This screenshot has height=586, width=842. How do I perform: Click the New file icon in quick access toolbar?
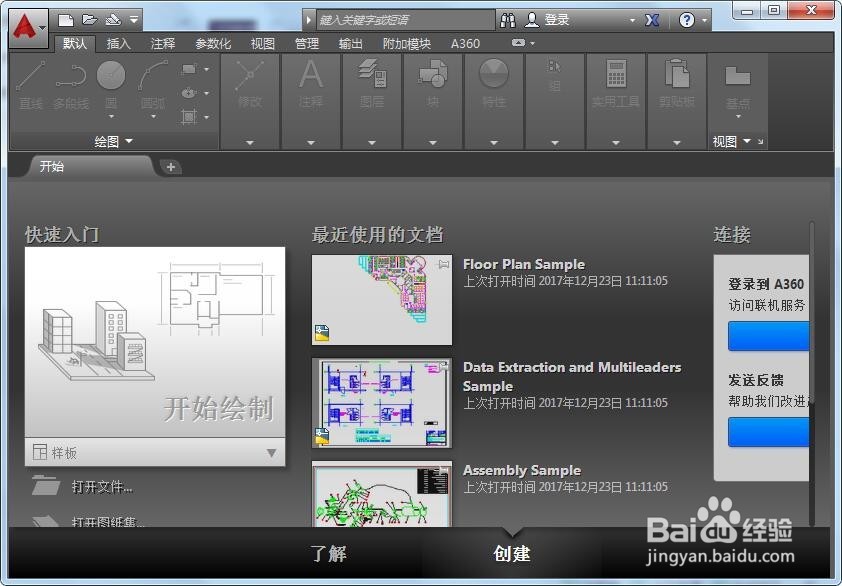66,20
